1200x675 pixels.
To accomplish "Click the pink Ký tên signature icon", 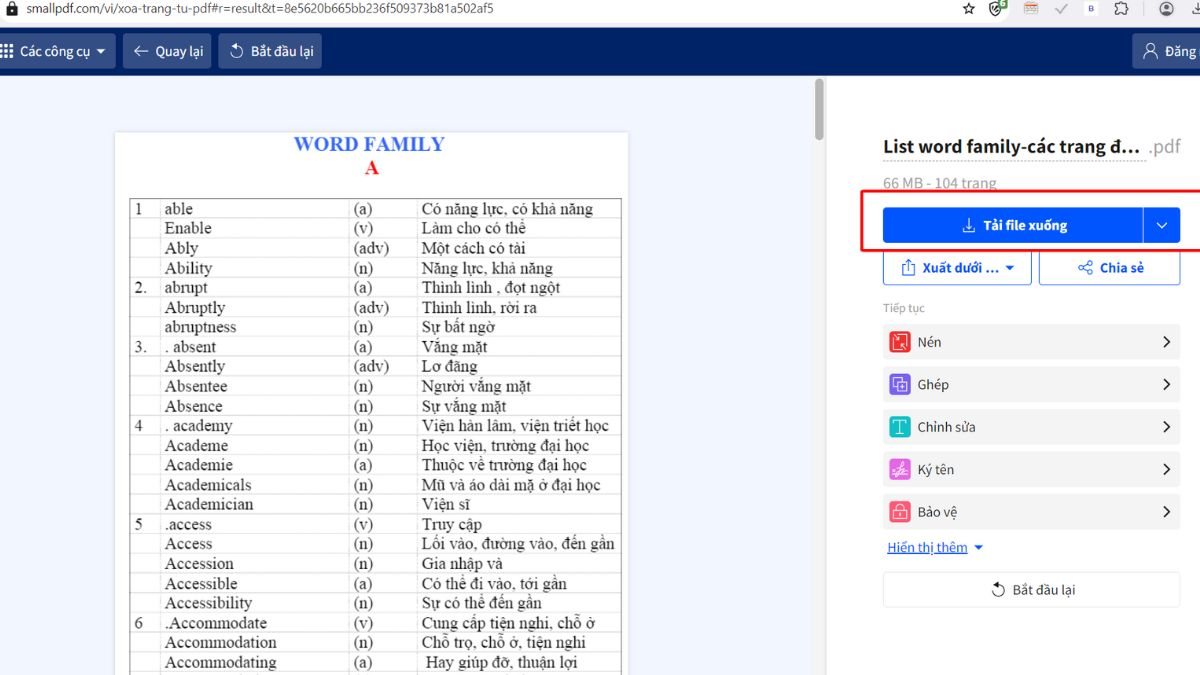I will coord(899,470).
